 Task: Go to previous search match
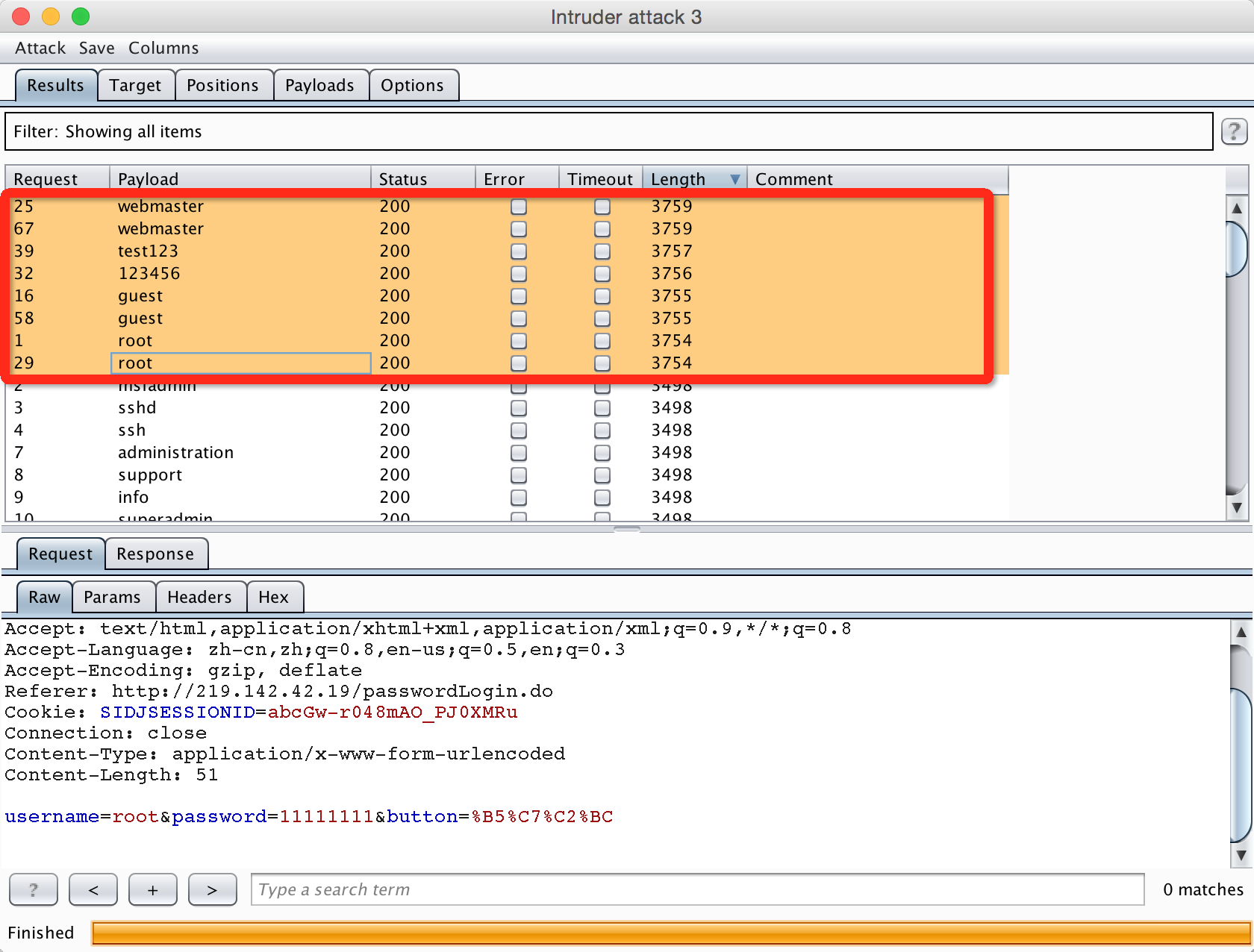[x=93, y=889]
